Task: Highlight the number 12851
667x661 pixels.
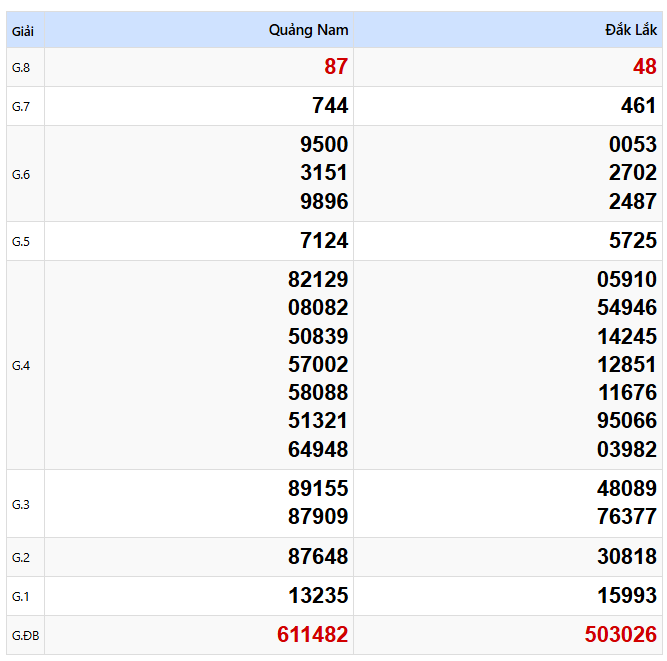Action: 627,365
